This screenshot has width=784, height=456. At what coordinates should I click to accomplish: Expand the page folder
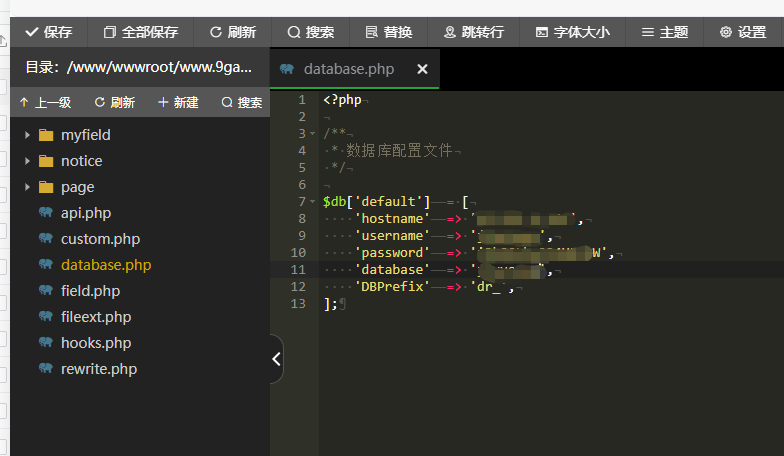click(x=27, y=187)
